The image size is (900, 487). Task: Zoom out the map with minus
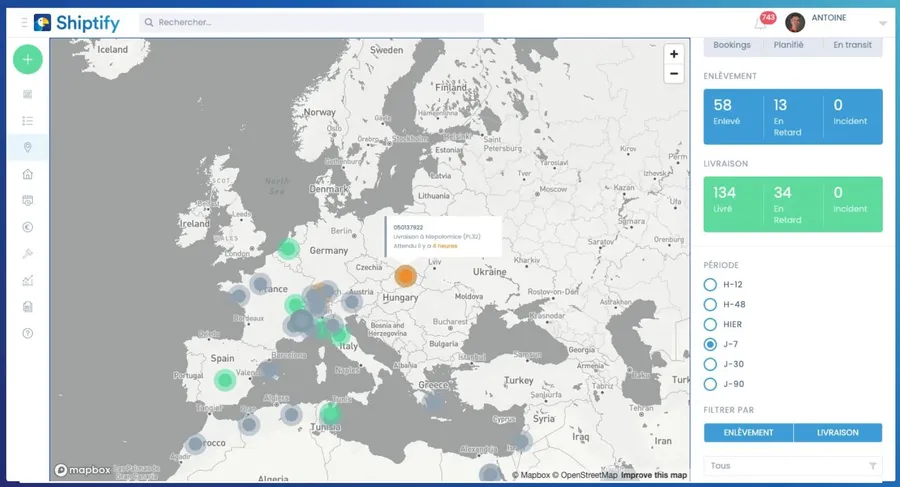pos(674,74)
